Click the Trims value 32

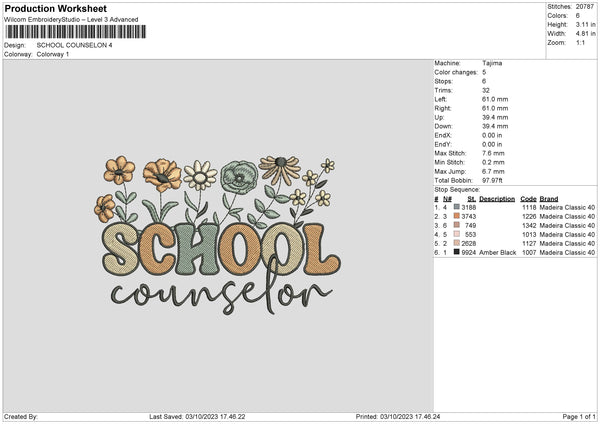coord(486,90)
